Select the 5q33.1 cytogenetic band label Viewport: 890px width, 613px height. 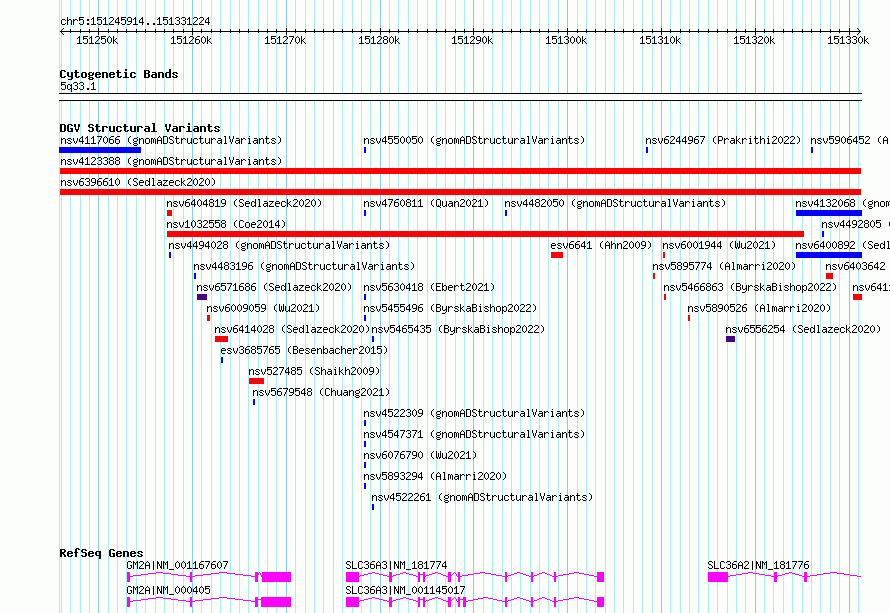78,86
